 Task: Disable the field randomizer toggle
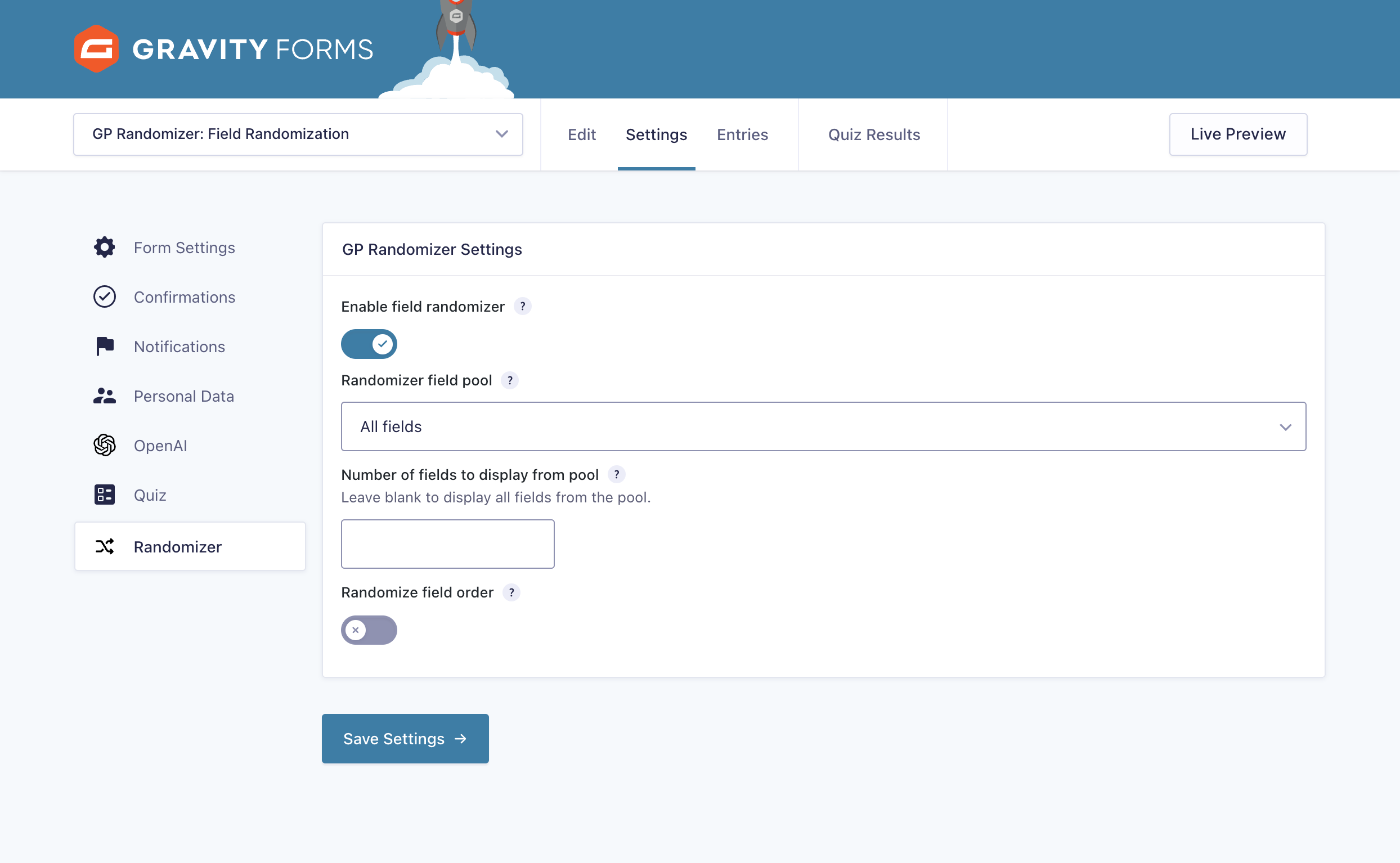pos(369,344)
